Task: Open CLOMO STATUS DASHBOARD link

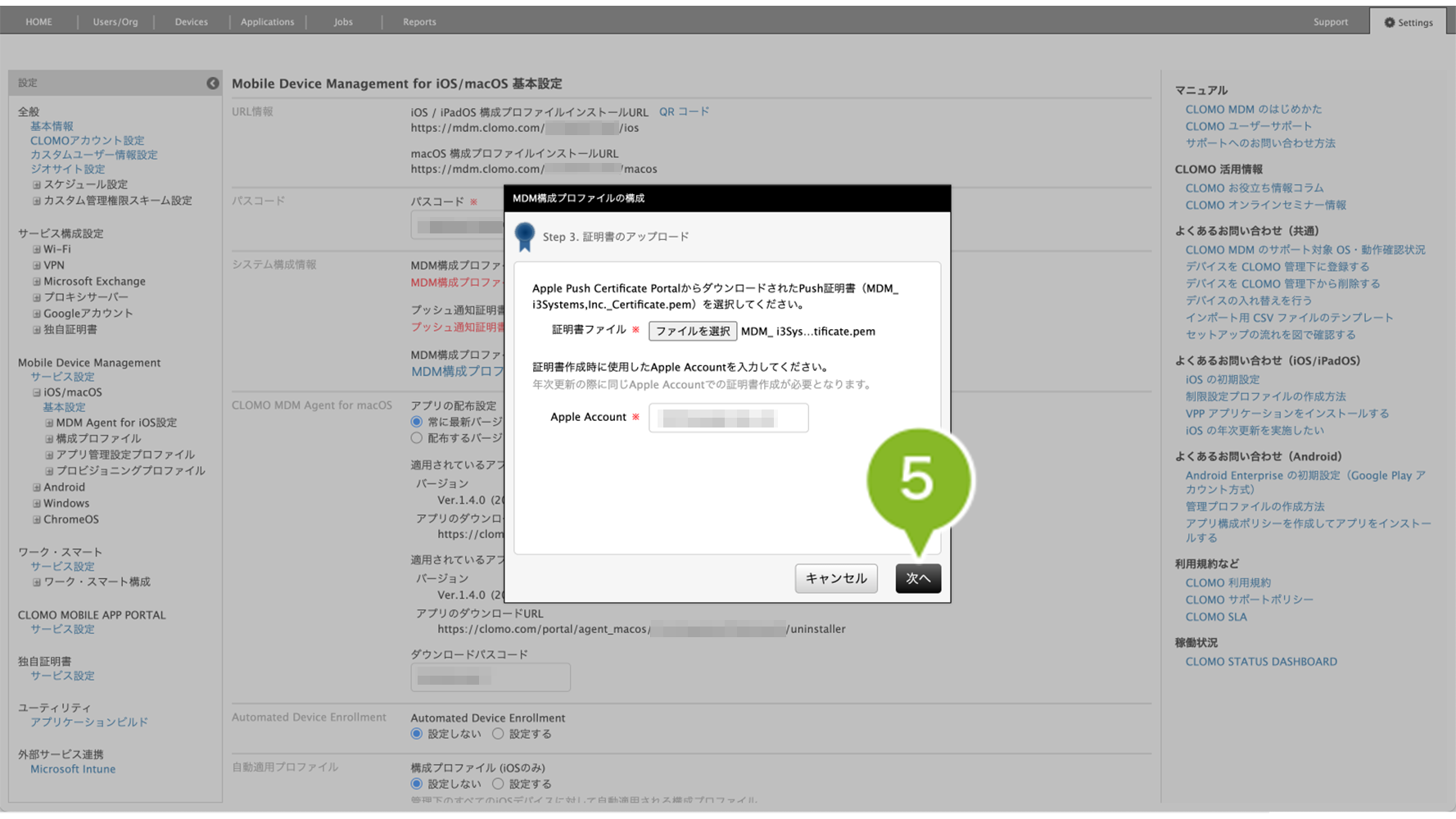Action: 1260,662
